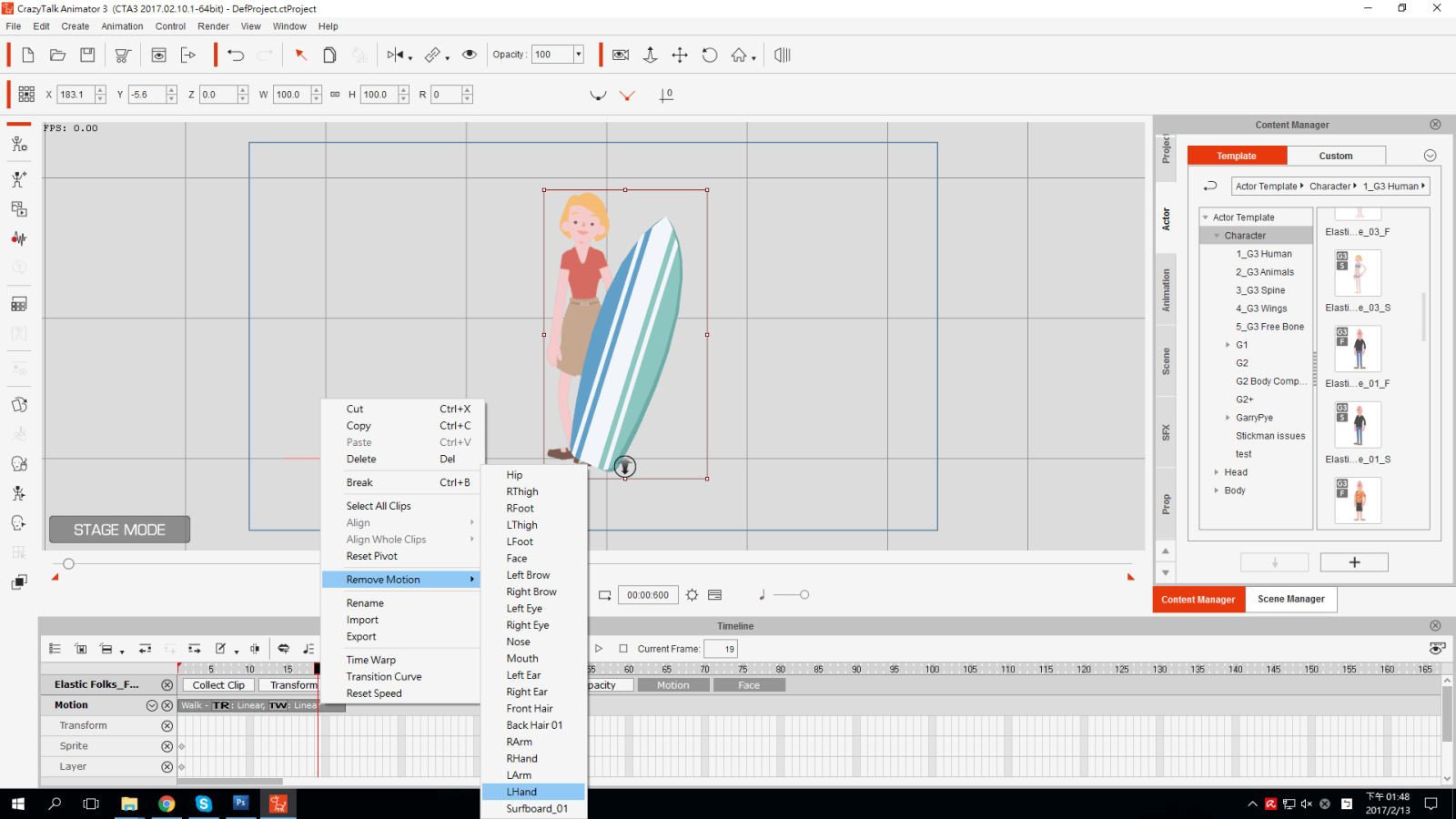Screen dimensions: 1456x819
Task: Click the playback scrubber slider handle
Action: (x=68, y=564)
